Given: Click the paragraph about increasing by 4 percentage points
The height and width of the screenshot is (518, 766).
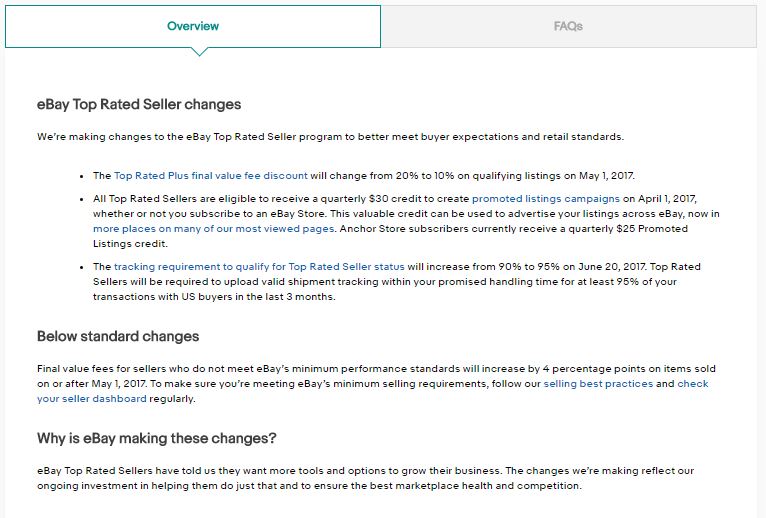Looking at the screenshot, I should tap(376, 384).
